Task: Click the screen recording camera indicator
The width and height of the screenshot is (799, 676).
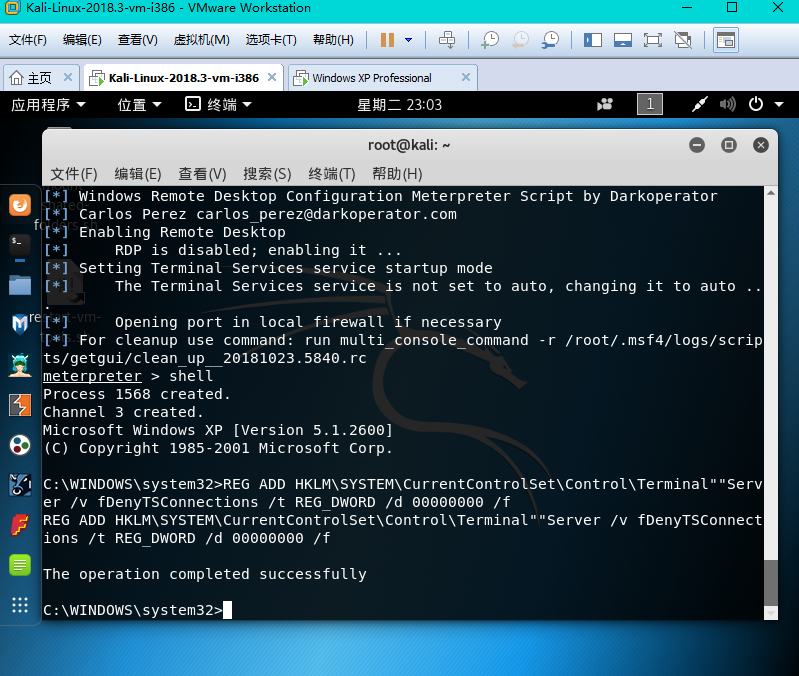Action: tap(605, 104)
